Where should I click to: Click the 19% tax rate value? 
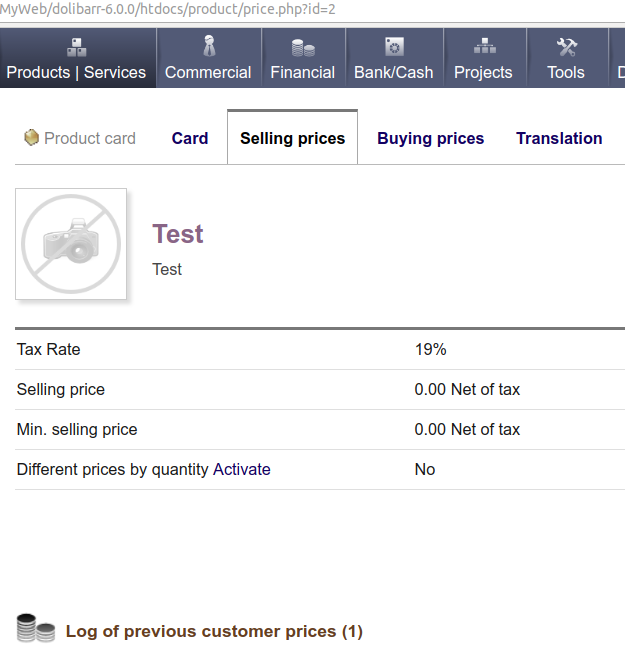430,349
